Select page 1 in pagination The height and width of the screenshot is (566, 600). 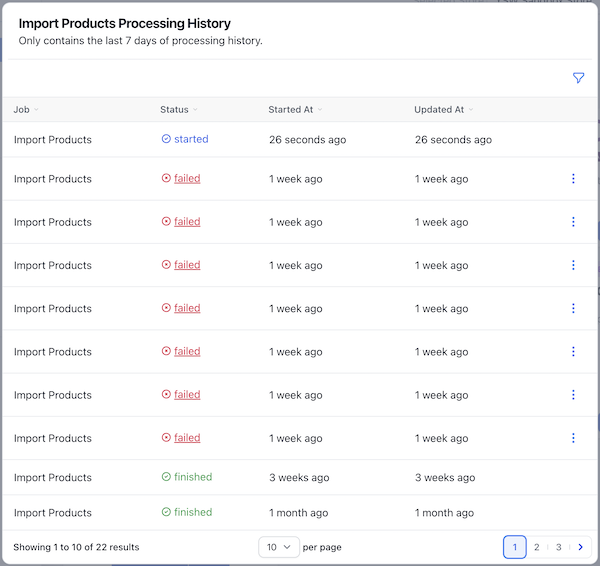514,547
